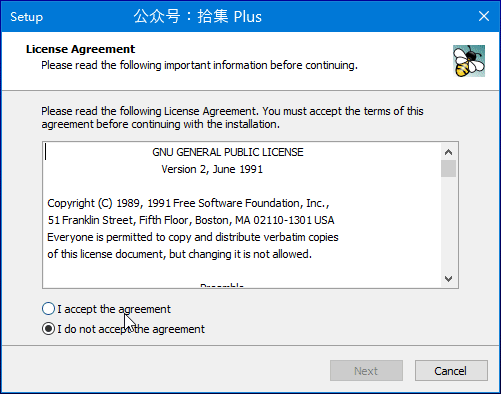Screen dimensions: 501x394
Task: Click the 公众号：拾集 Plus title bar text
Action: pos(198,16)
